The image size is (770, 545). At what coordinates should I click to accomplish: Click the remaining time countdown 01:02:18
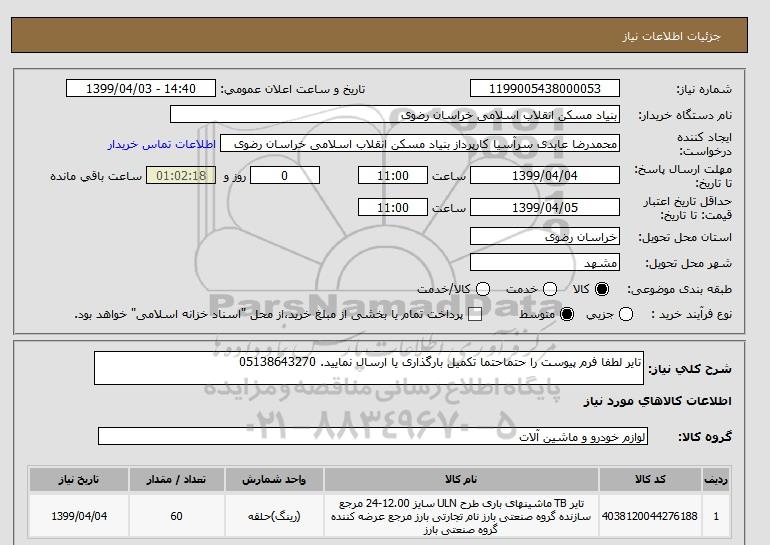click(x=181, y=175)
